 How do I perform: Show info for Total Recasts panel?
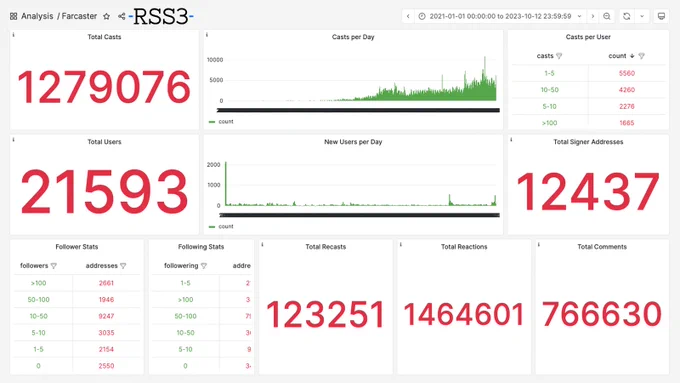coord(262,245)
